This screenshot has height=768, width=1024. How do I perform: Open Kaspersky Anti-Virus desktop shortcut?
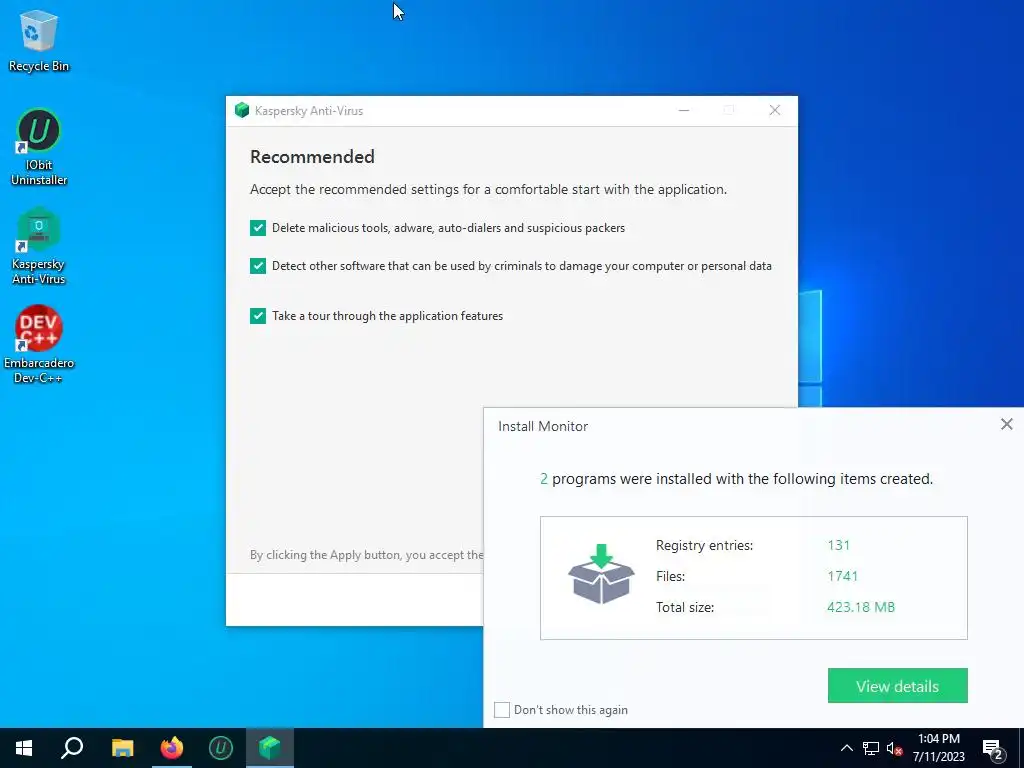click(39, 246)
